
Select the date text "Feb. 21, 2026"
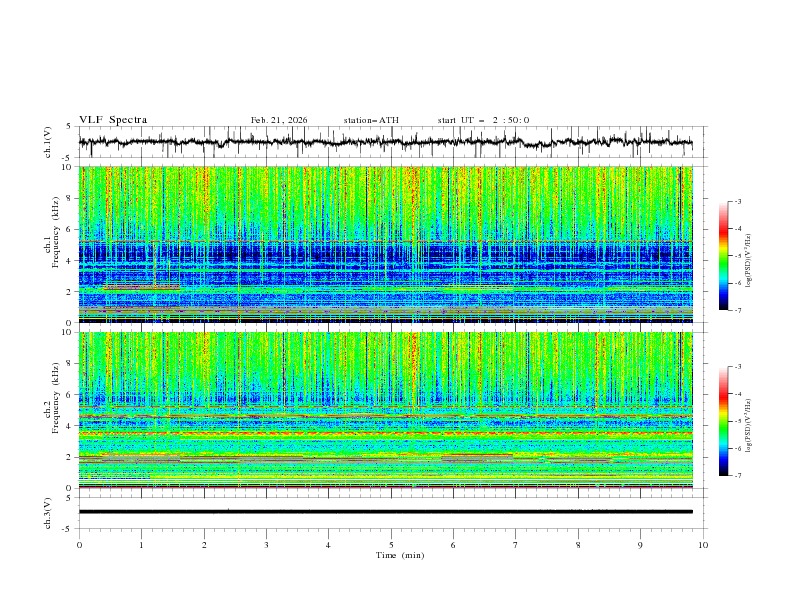[x=279, y=120]
